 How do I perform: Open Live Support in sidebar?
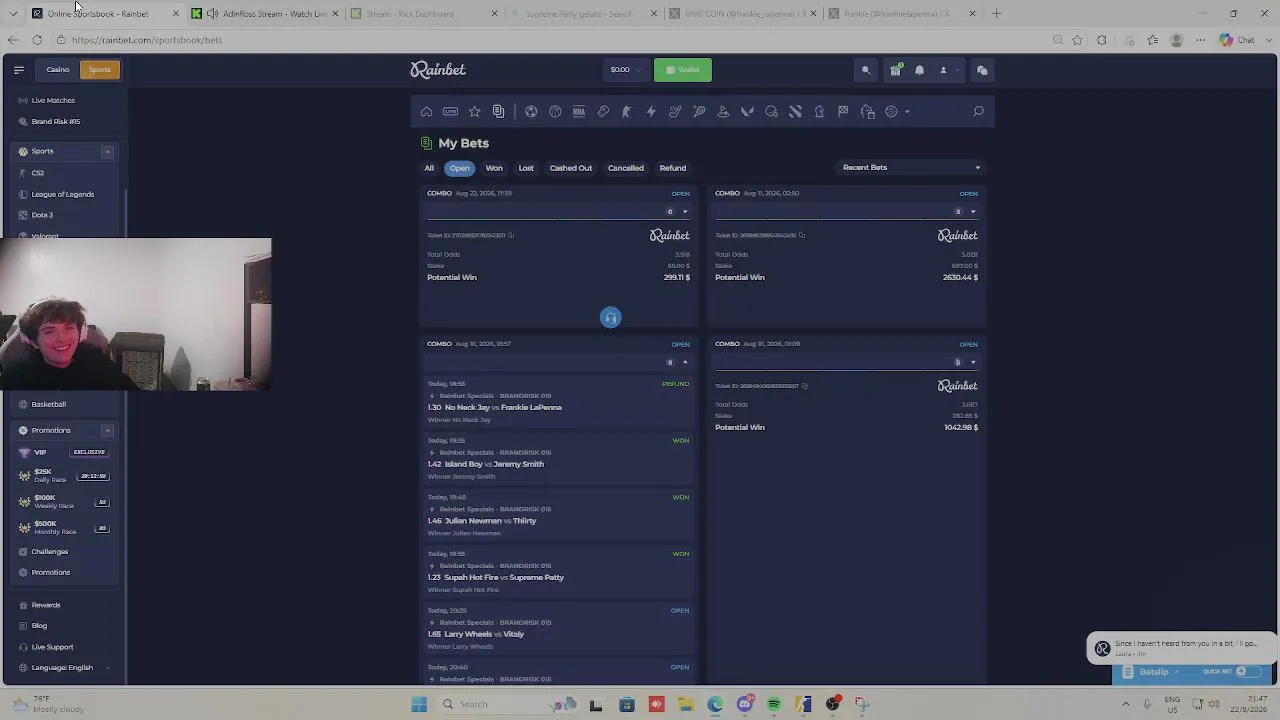[52, 647]
